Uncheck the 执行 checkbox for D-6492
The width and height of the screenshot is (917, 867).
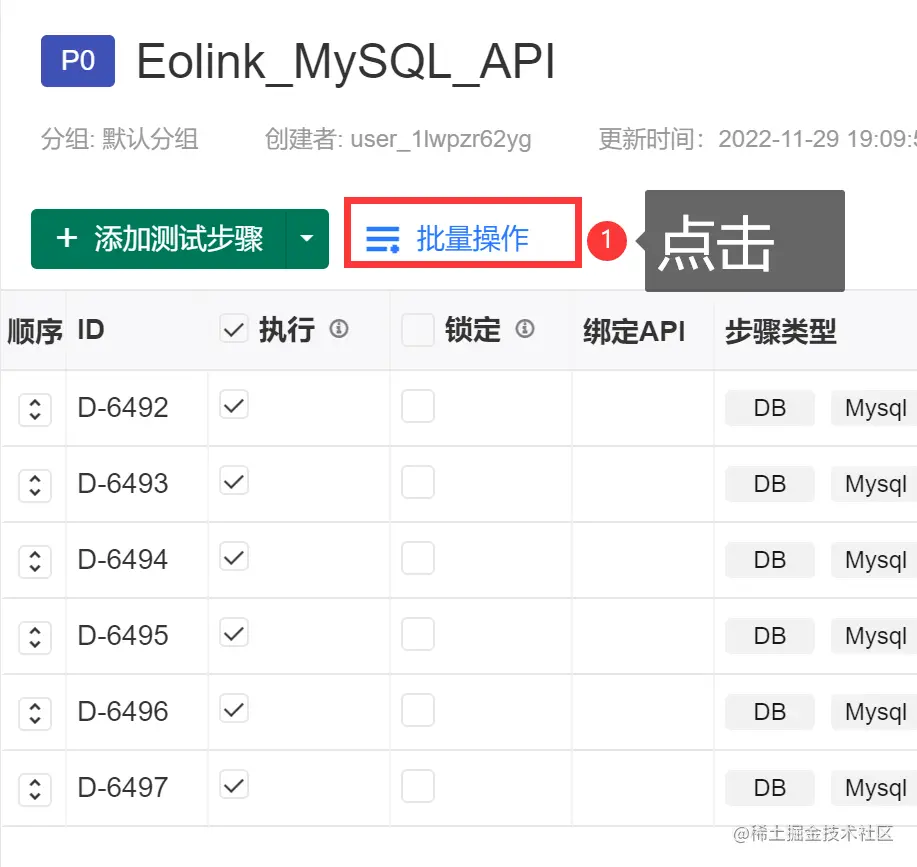pyautogui.click(x=234, y=405)
